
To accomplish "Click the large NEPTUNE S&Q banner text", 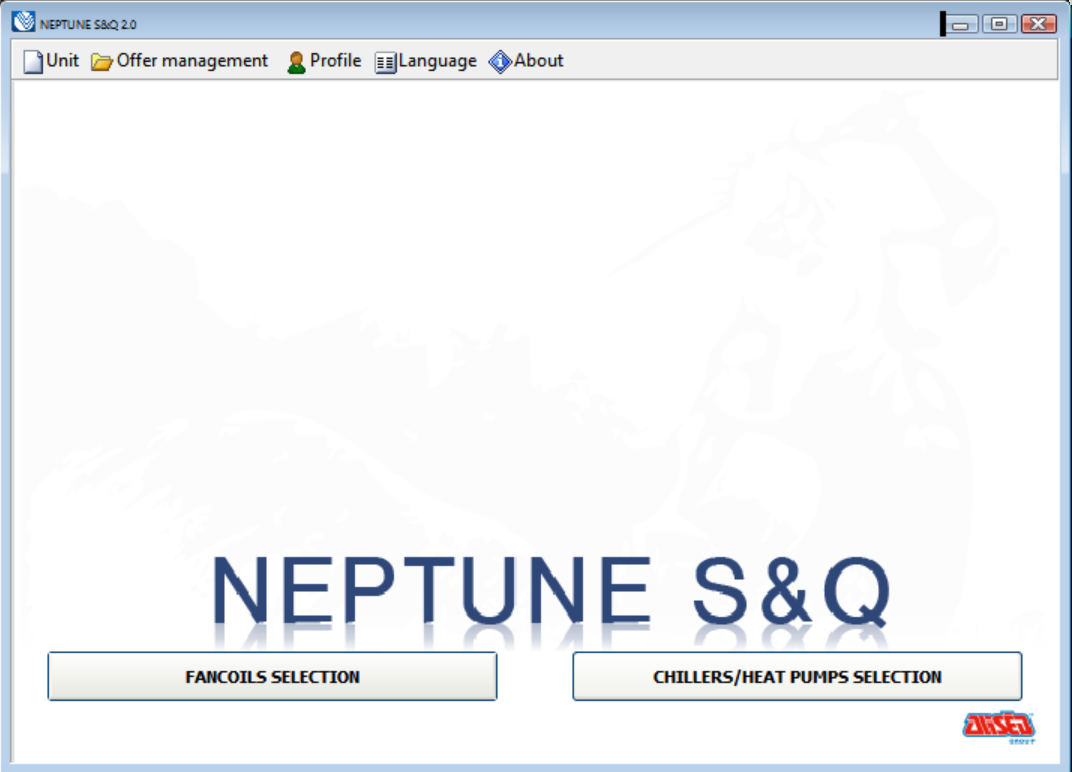I will (550, 590).
